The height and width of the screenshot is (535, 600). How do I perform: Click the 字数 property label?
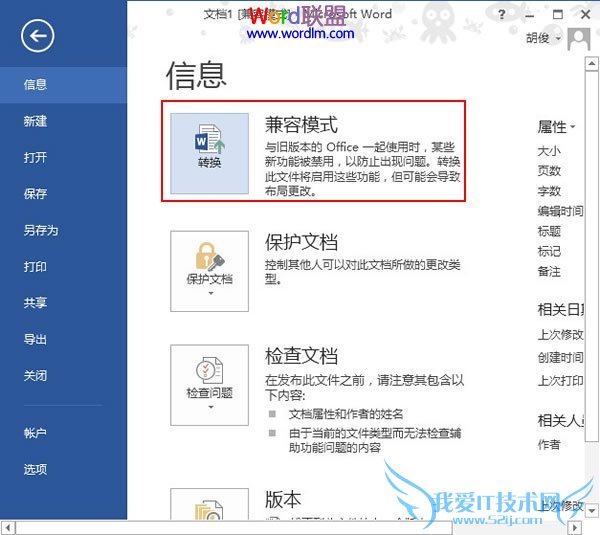coord(549,191)
